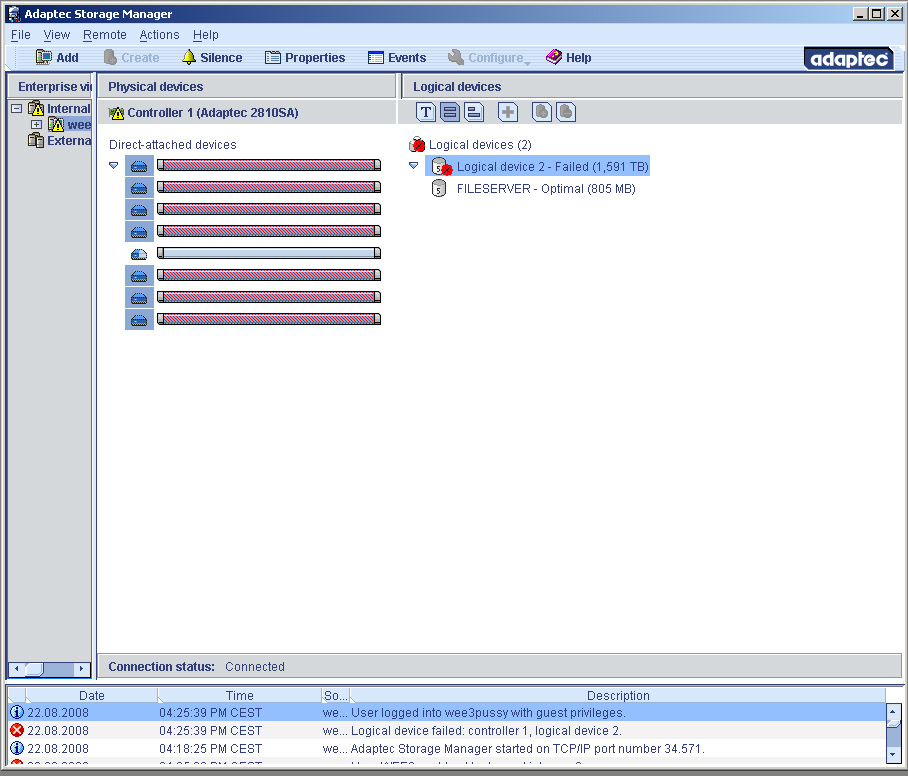Click the first red capacity bar
908x776 pixels.
[269, 165]
